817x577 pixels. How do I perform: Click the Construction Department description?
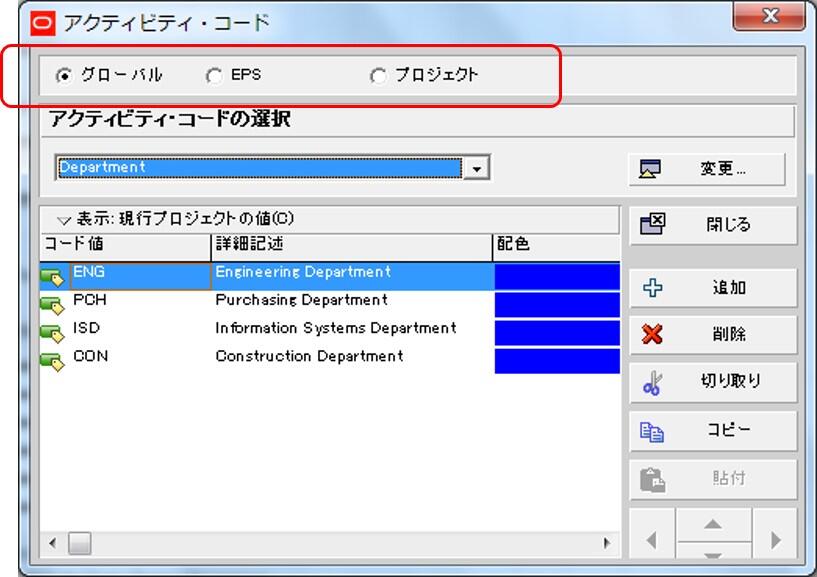point(309,357)
